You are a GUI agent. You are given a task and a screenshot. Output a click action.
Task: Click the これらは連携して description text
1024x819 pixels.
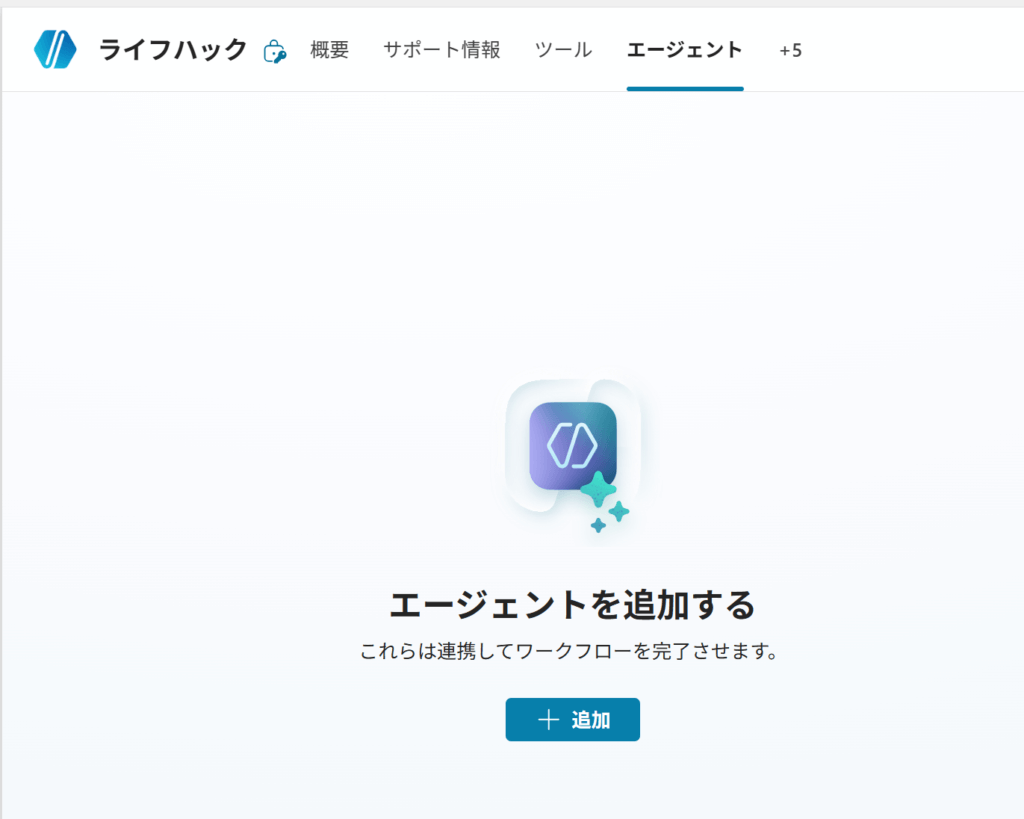pyautogui.click(x=569, y=652)
